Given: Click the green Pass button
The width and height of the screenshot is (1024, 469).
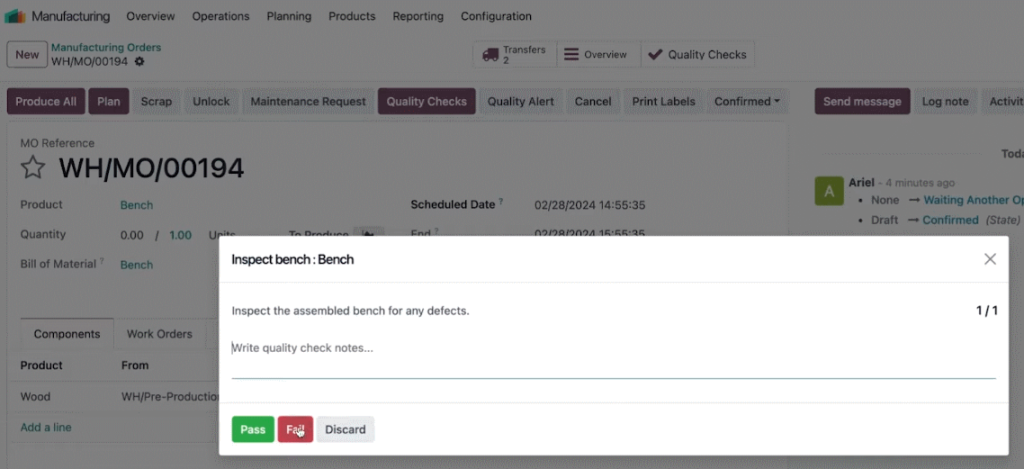Looking at the screenshot, I should 253,429.
